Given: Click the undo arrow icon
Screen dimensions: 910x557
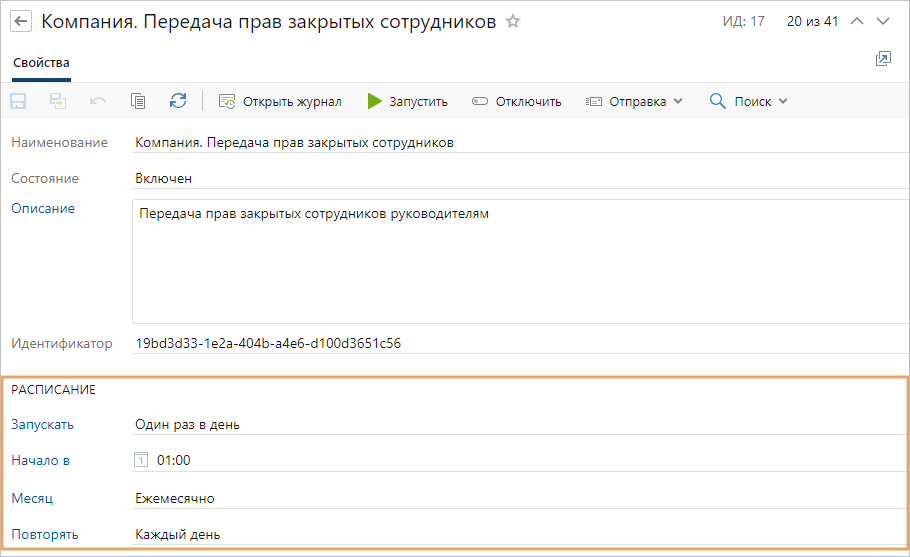Looking at the screenshot, I should pyautogui.click(x=98, y=101).
